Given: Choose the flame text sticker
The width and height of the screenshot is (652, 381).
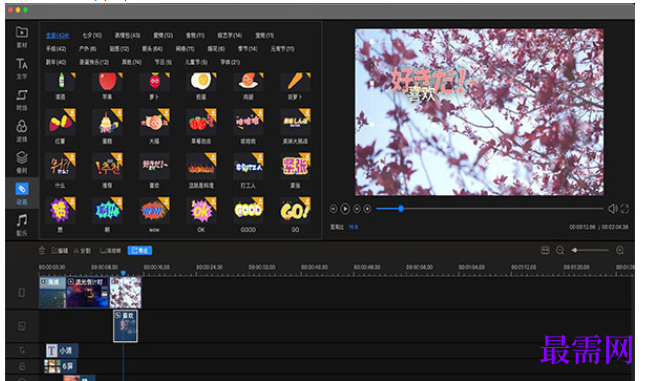Looking at the screenshot, I should (201, 166).
